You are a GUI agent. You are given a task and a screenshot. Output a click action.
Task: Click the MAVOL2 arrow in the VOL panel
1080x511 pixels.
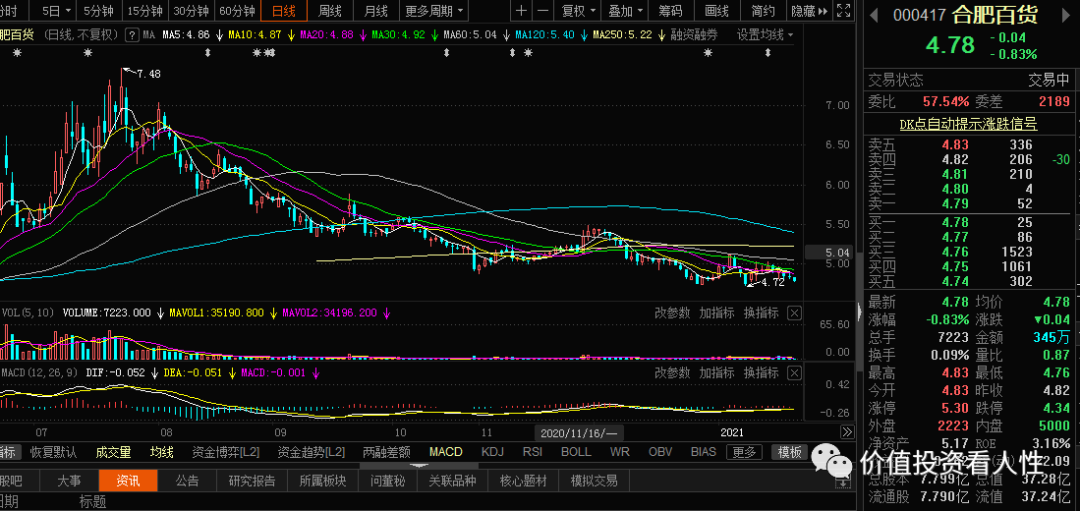point(386,313)
